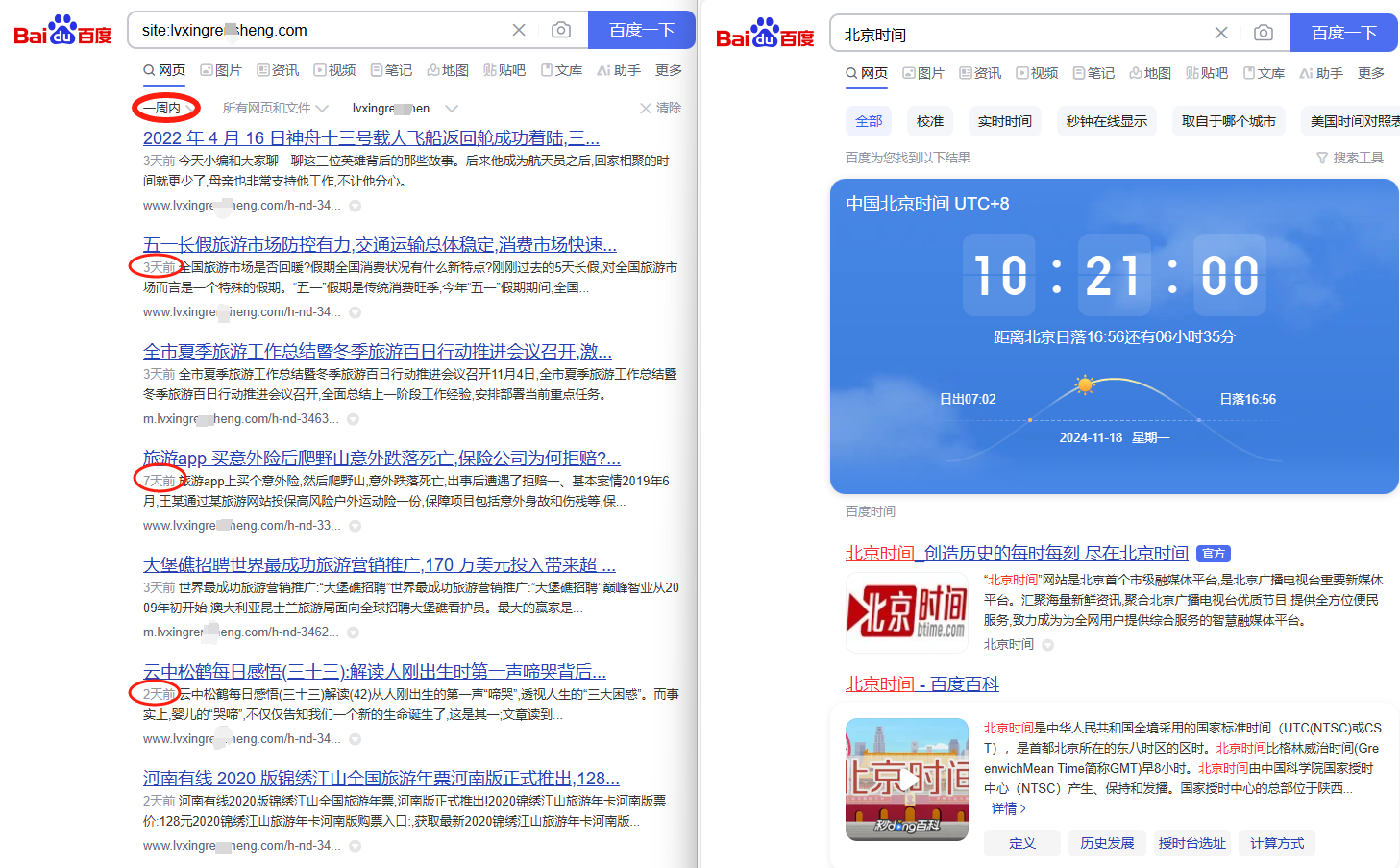Image resolution: width=1400 pixels, height=868 pixels.
Task: Open 大堡礁招聘 result link
Action: [x=380, y=565]
